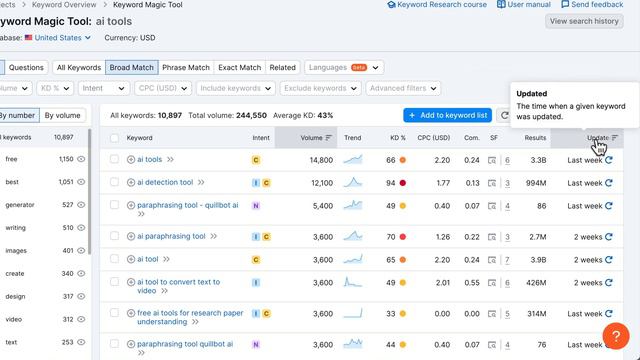The height and width of the screenshot is (360, 640).
Task: Select the Broad Match tab
Action: 131,67
